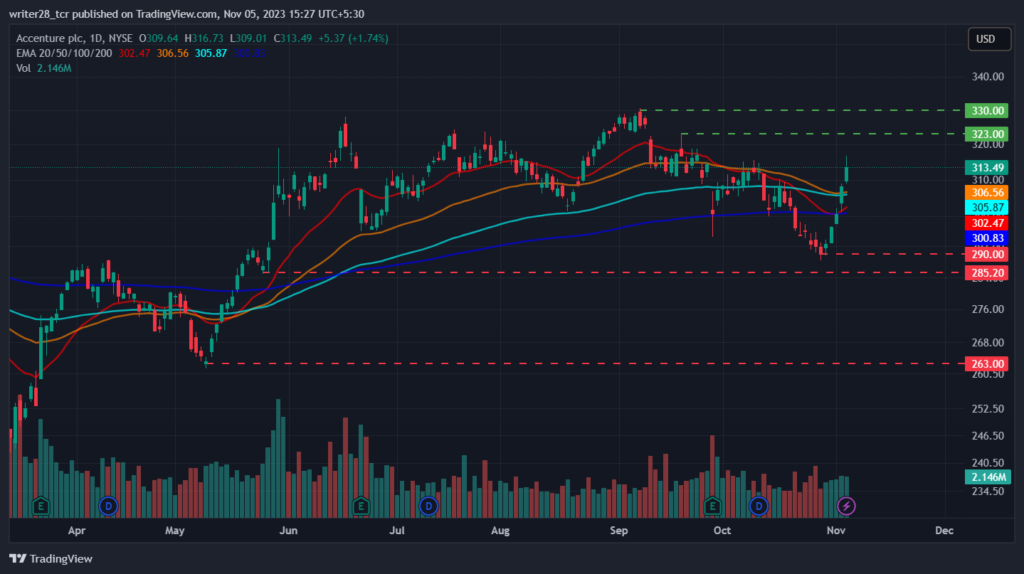Click the Vol indicator legend label
This screenshot has width=1024, height=574.
(x=24, y=68)
